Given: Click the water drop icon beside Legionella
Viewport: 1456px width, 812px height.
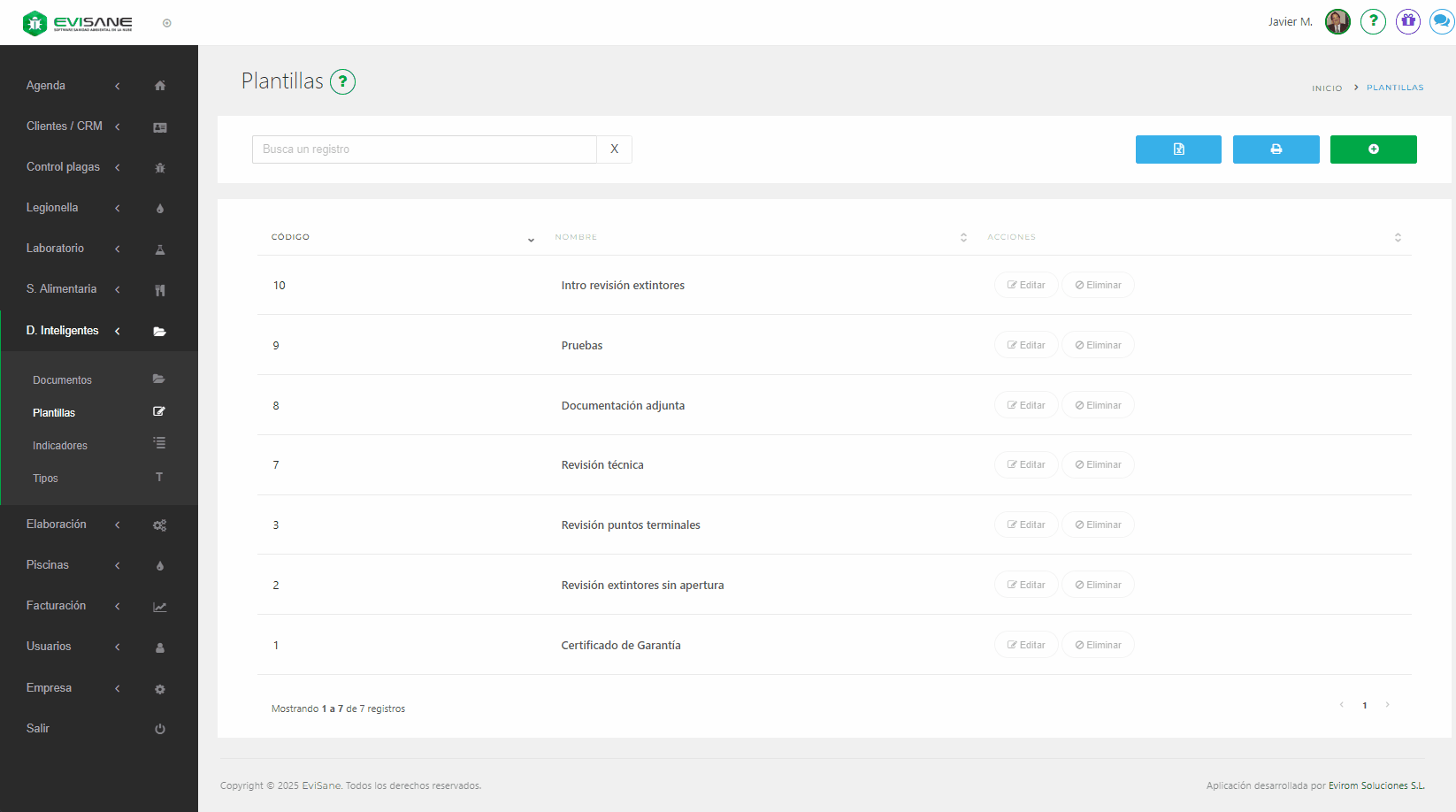Looking at the screenshot, I should [x=160, y=208].
